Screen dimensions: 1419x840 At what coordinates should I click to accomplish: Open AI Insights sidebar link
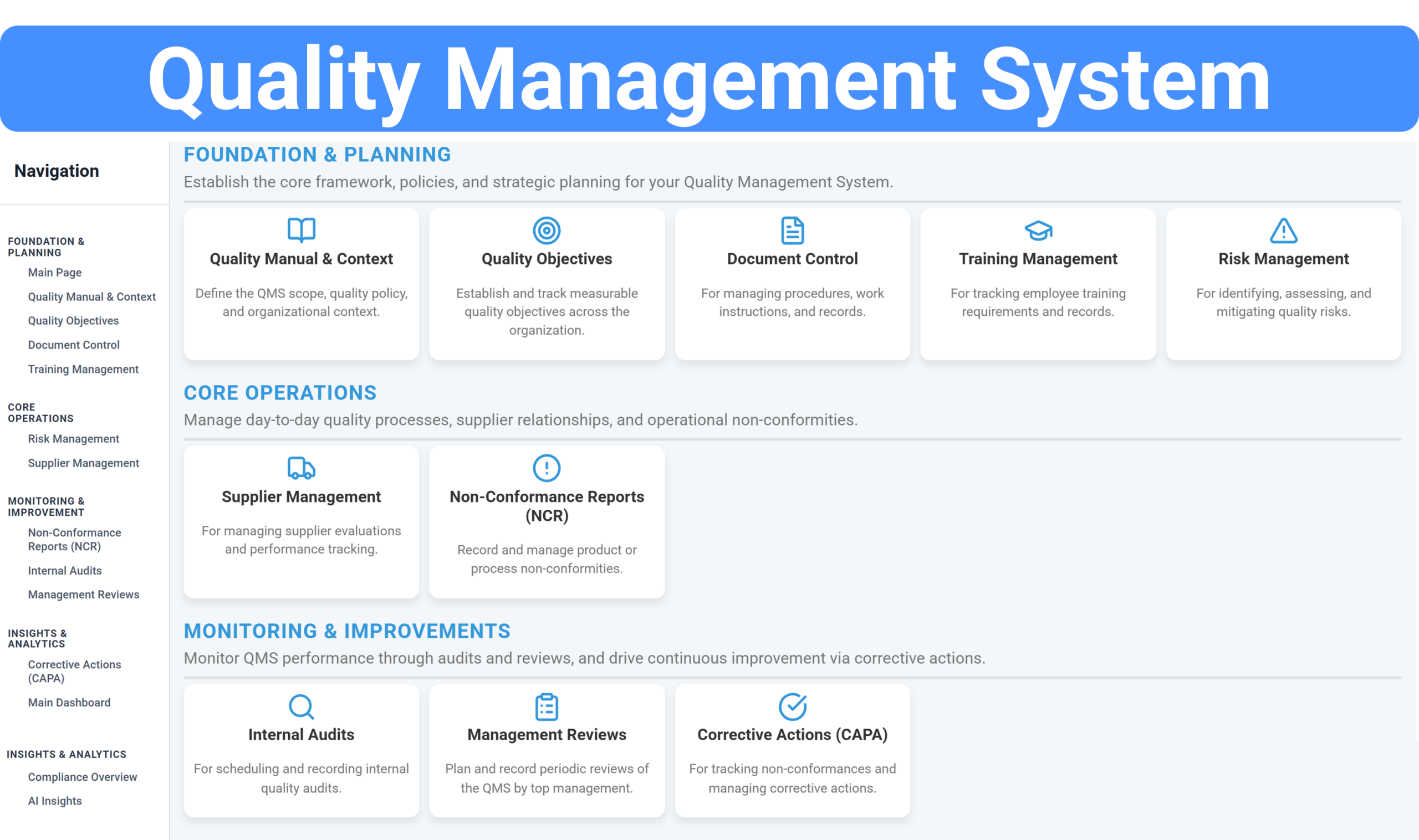click(55, 801)
